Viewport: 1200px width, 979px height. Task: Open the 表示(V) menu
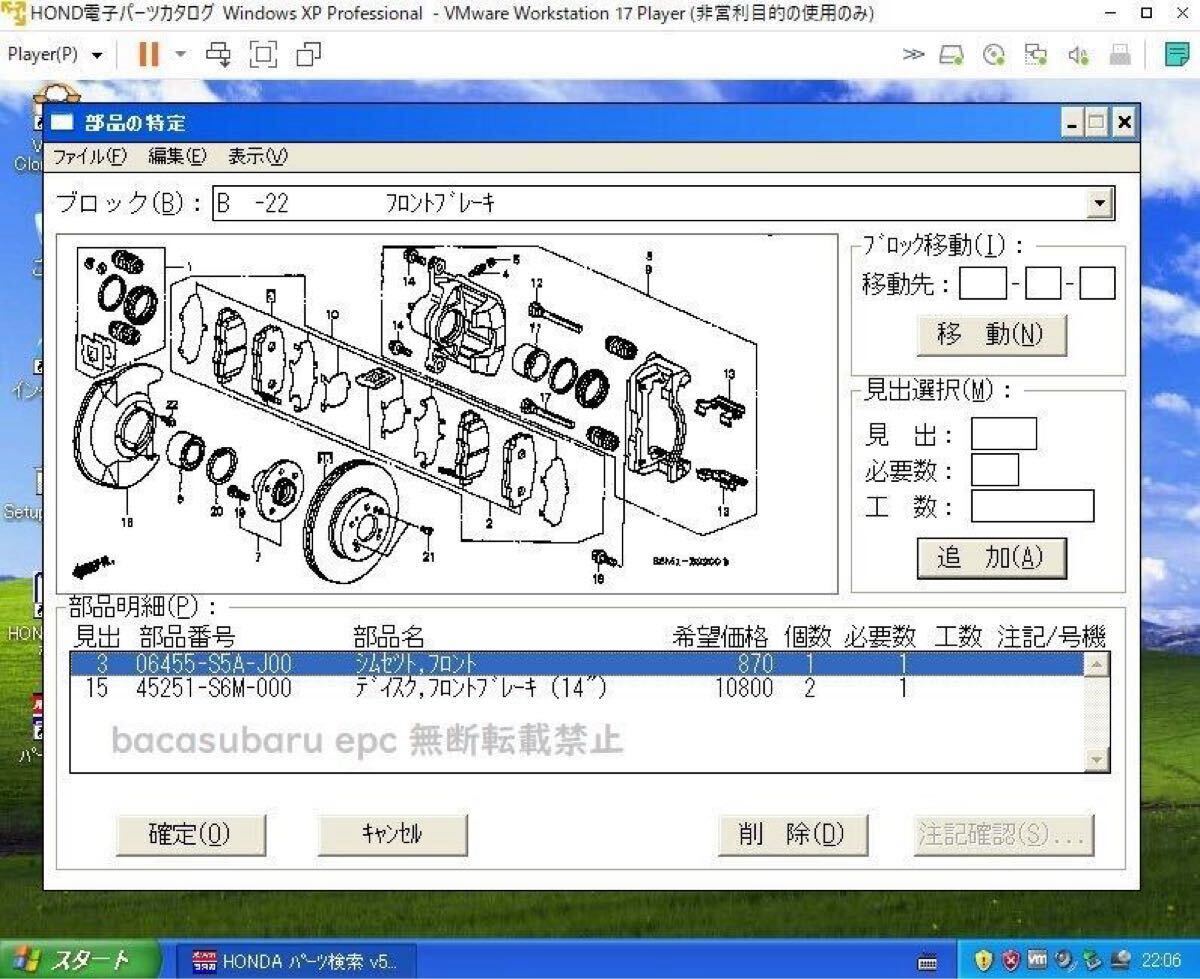257,157
